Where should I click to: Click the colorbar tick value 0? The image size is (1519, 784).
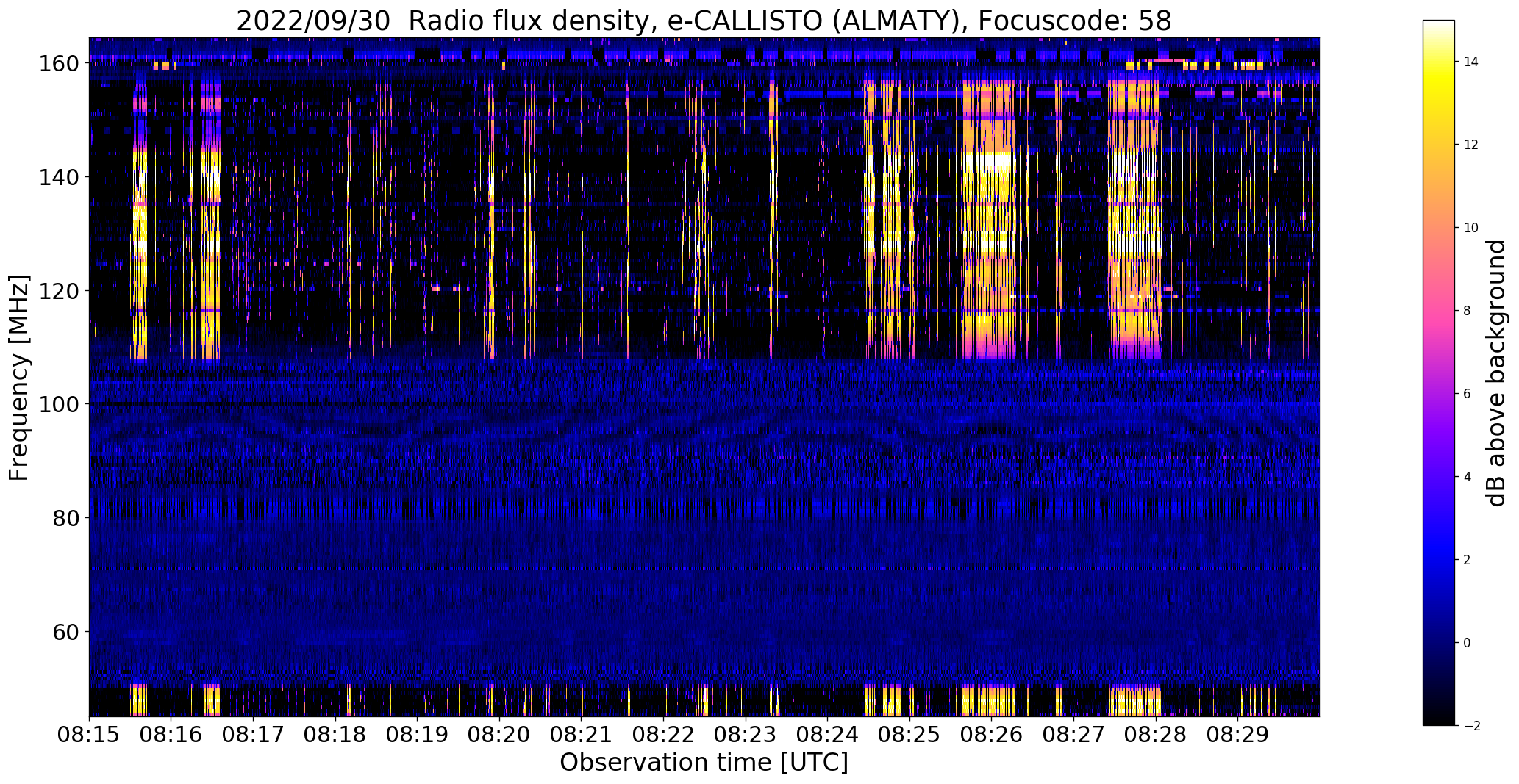pos(1467,643)
